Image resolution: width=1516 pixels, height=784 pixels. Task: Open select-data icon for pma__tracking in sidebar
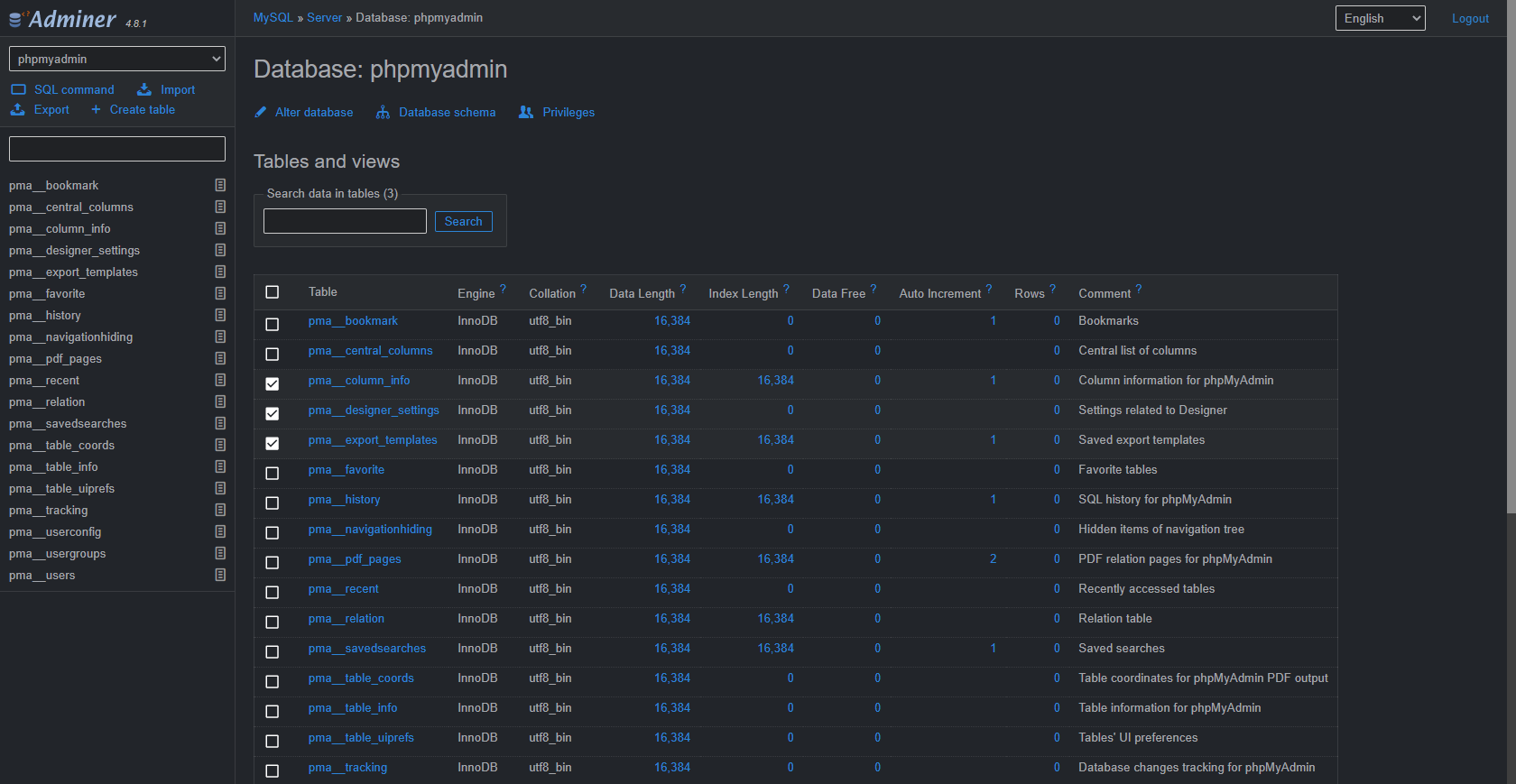[x=220, y=510]
